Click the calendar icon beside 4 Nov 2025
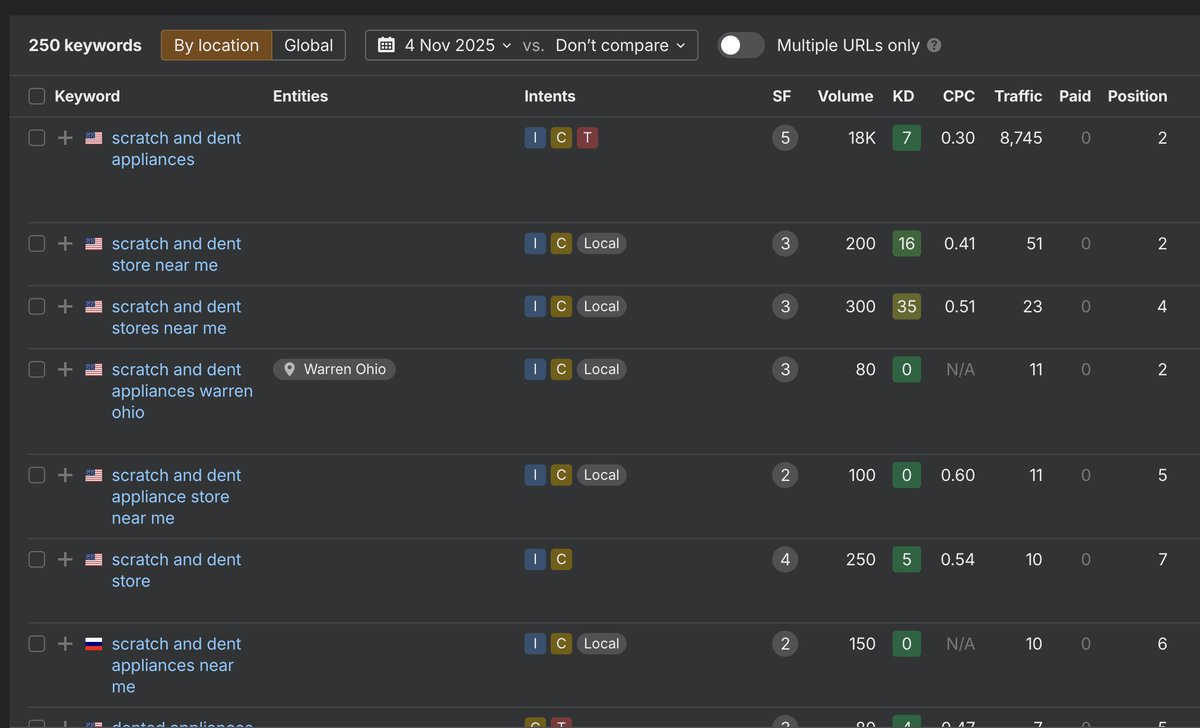This screenshot has height=728, width=1200. [386, 45]
